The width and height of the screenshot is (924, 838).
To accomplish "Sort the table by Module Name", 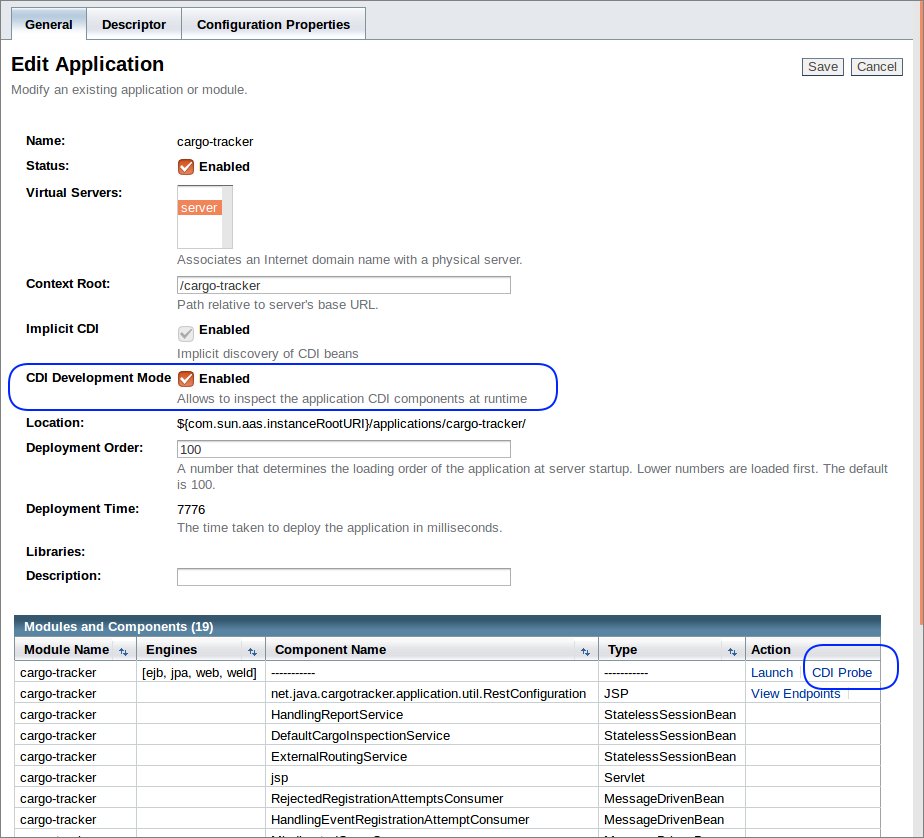I will tap(123, 652).
